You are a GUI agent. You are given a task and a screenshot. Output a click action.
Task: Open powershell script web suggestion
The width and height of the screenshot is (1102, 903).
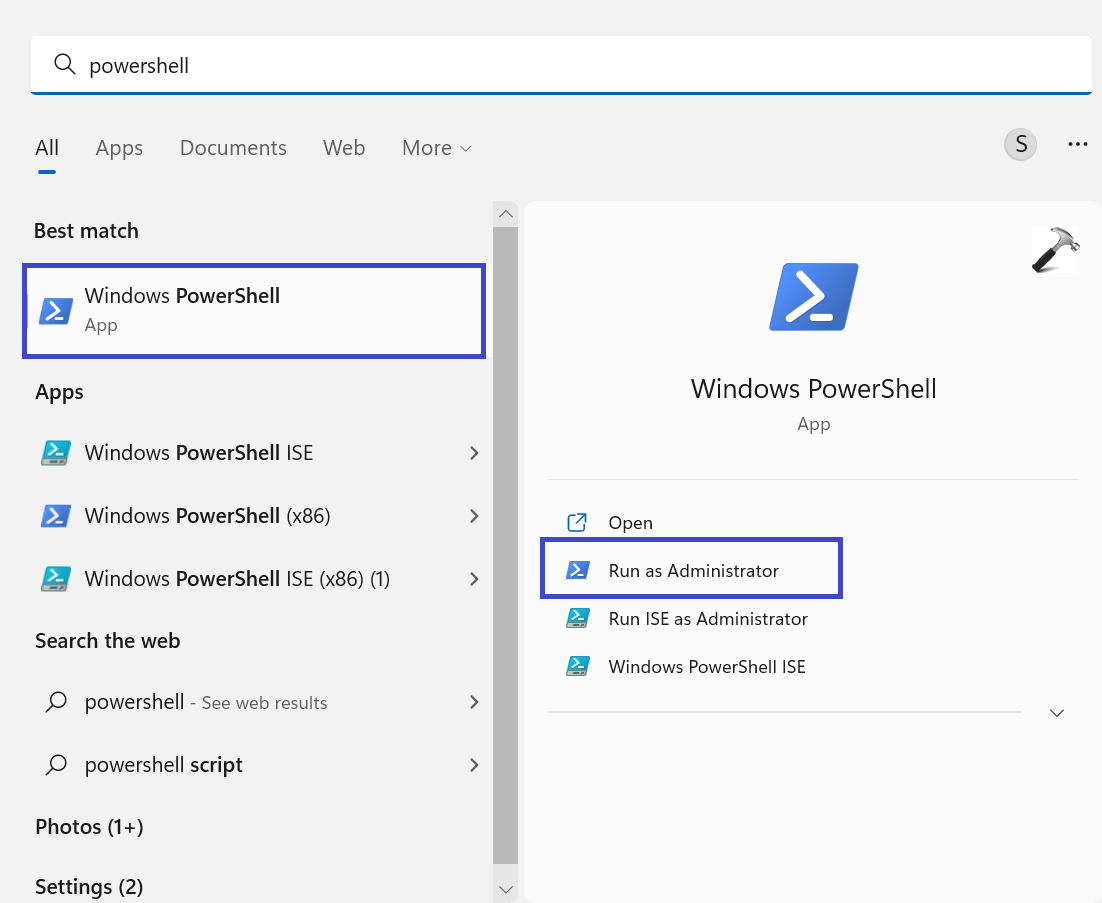click(164, 765)
